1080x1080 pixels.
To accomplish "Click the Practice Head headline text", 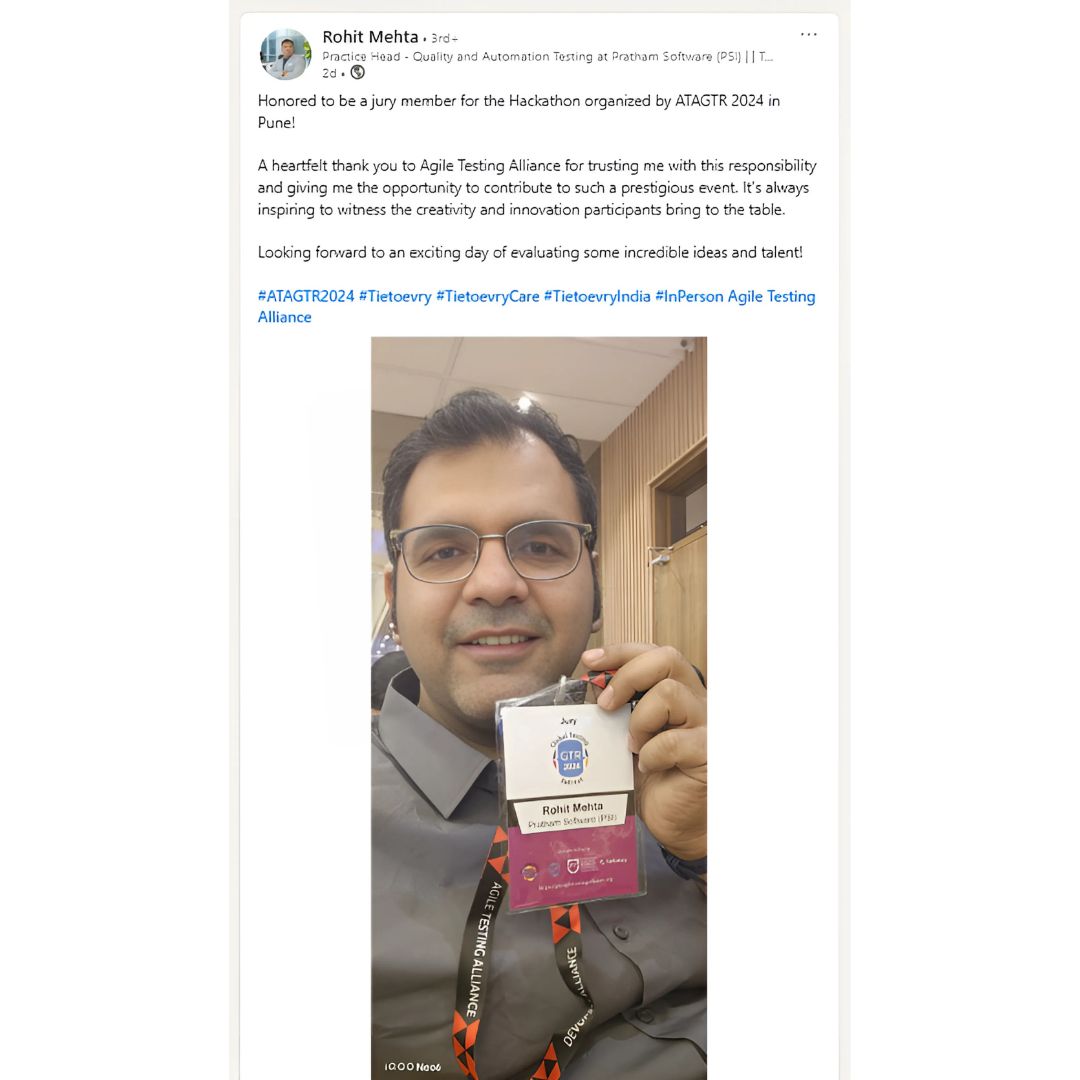I will pyautogui.click(x=548, y=56).
